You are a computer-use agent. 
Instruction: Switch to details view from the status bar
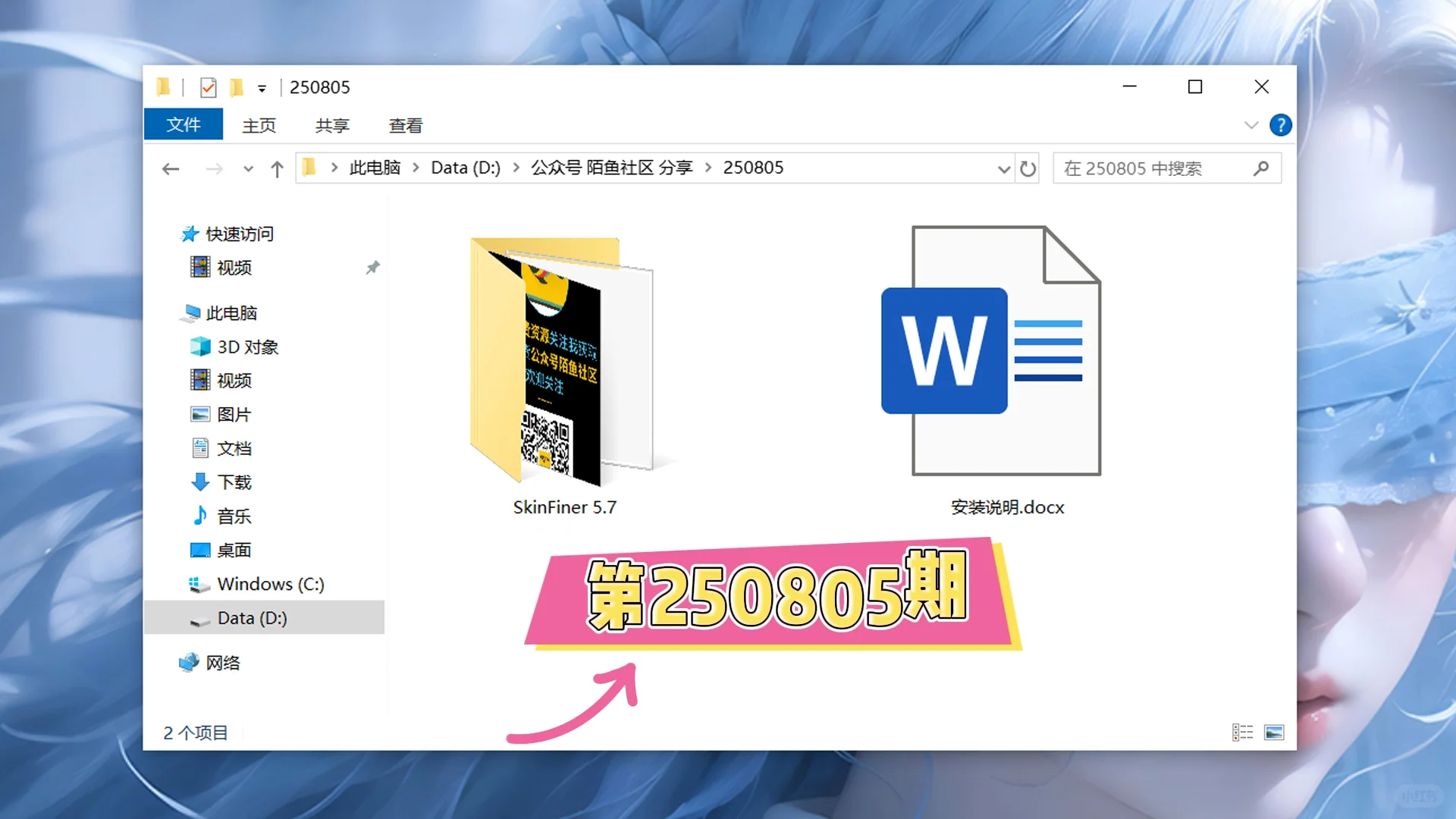[x=1243, y=732]
